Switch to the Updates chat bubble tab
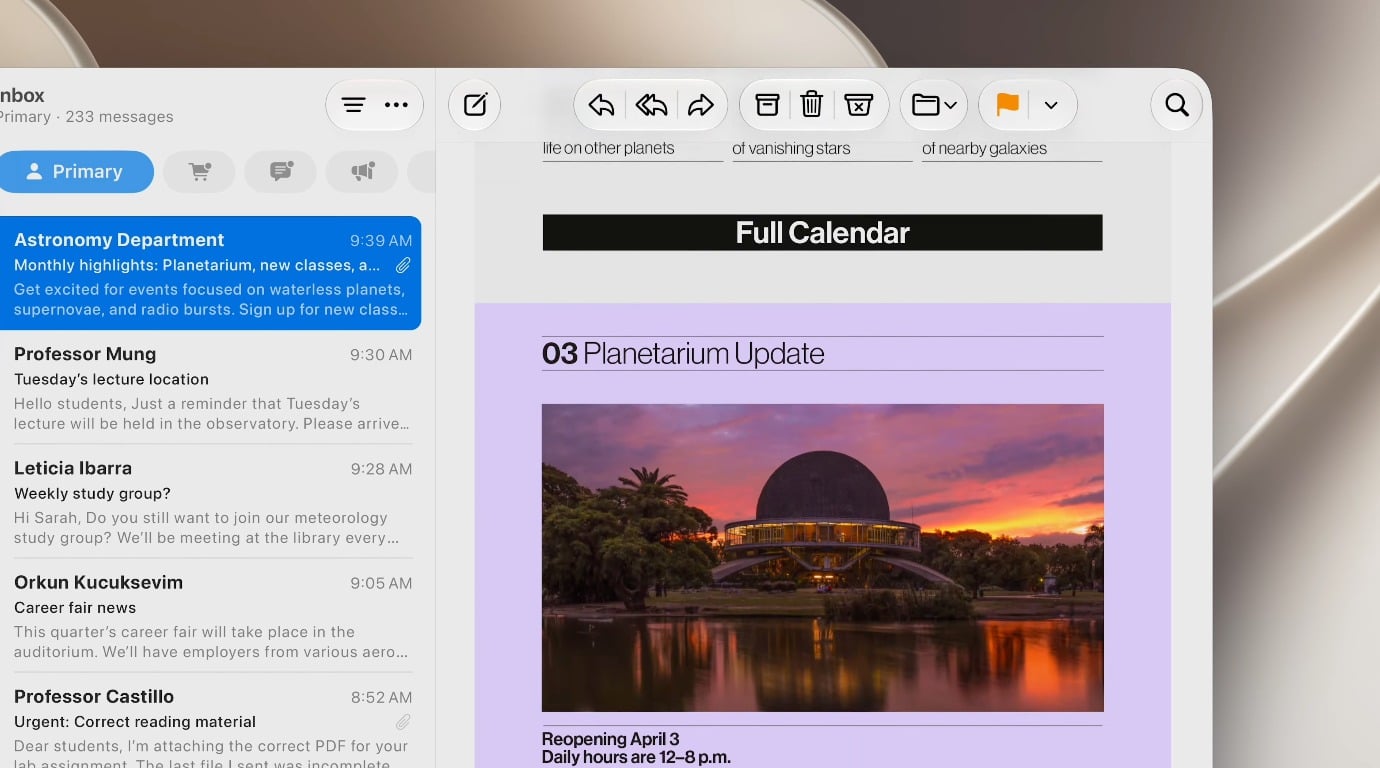1380x768 pixels. click(x=281, y=172)
